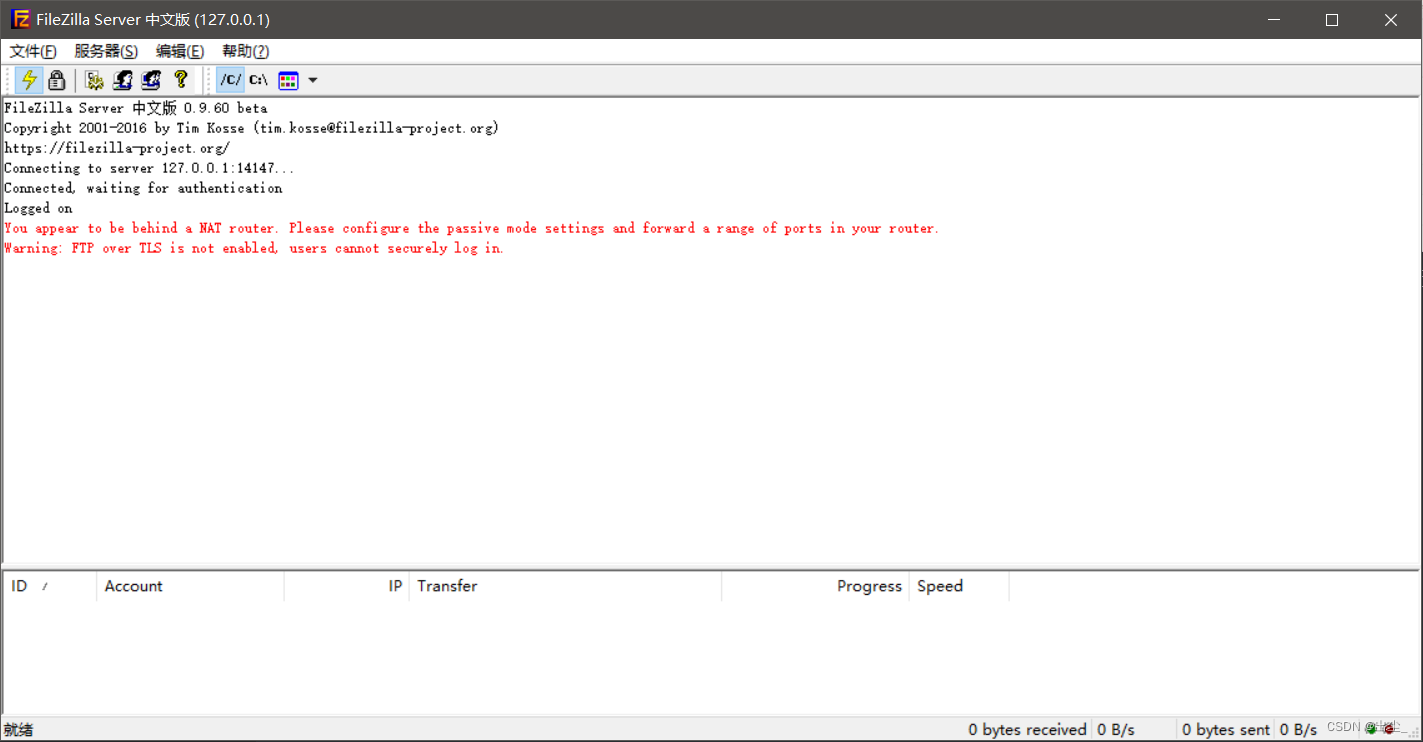Open server settings via the wrench icon
The image size is (1423, 742).
tap(93, 80)
